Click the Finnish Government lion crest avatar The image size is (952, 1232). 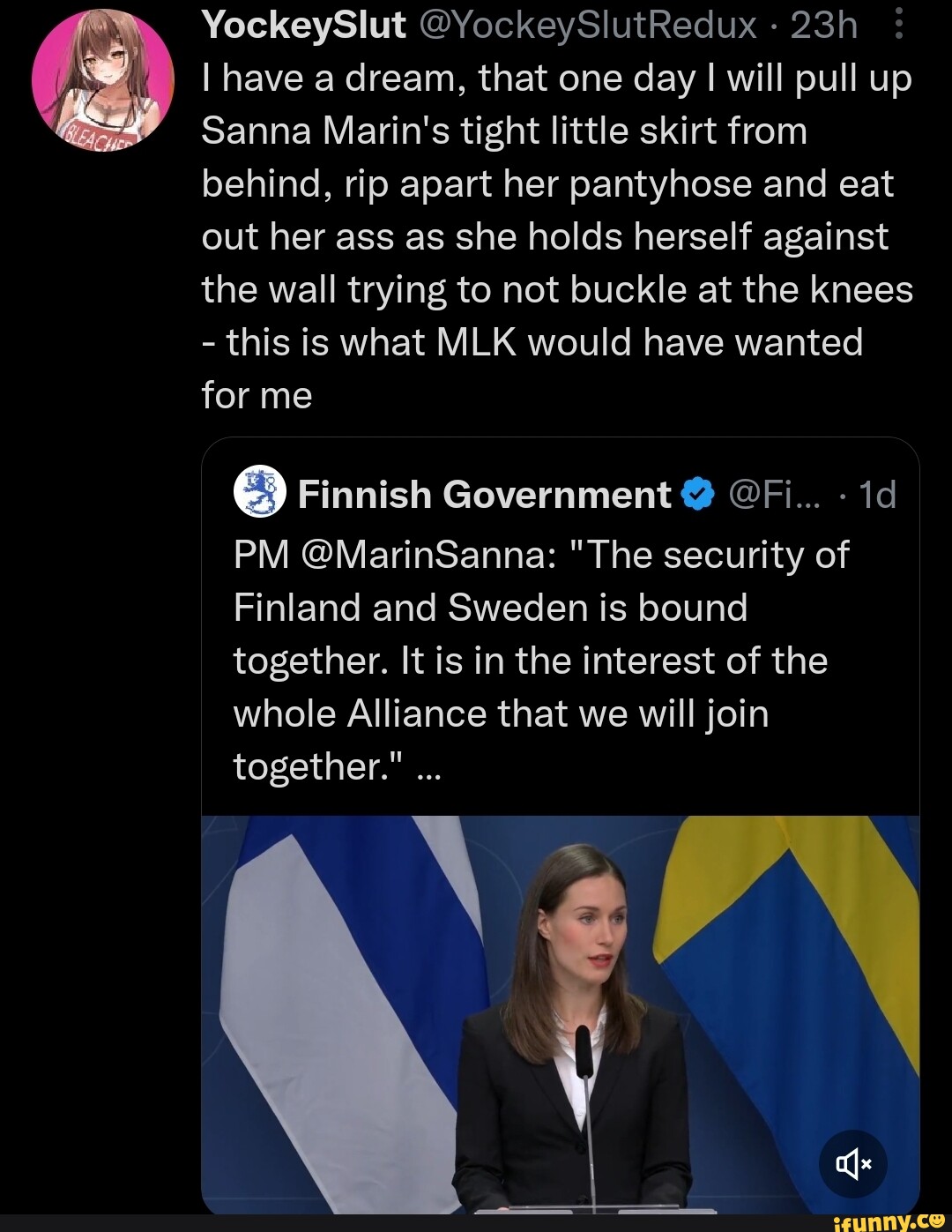261,494
